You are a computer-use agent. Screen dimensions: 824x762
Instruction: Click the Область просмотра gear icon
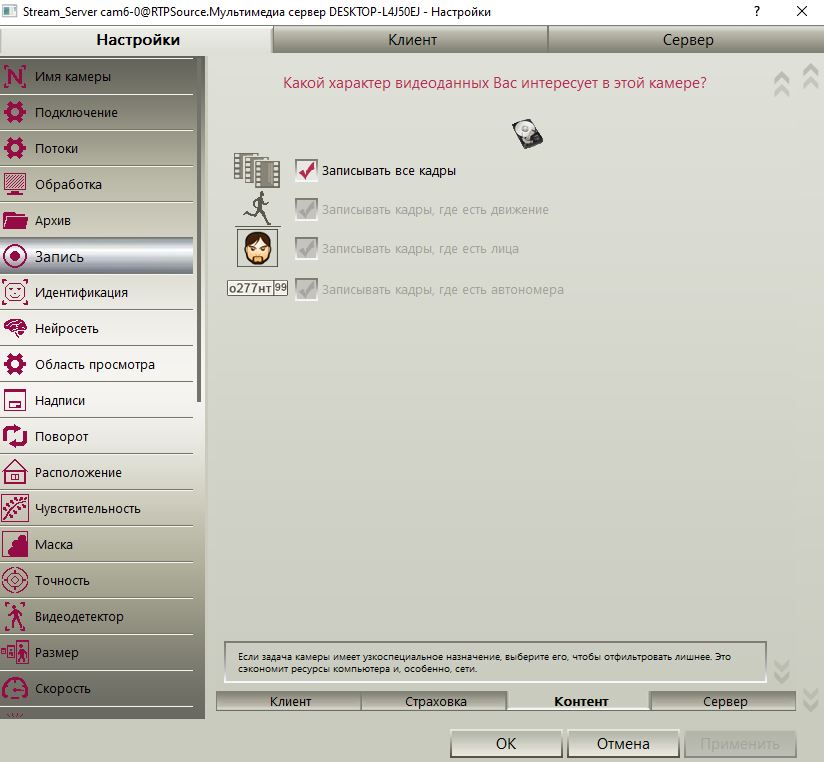click(15, 364)
